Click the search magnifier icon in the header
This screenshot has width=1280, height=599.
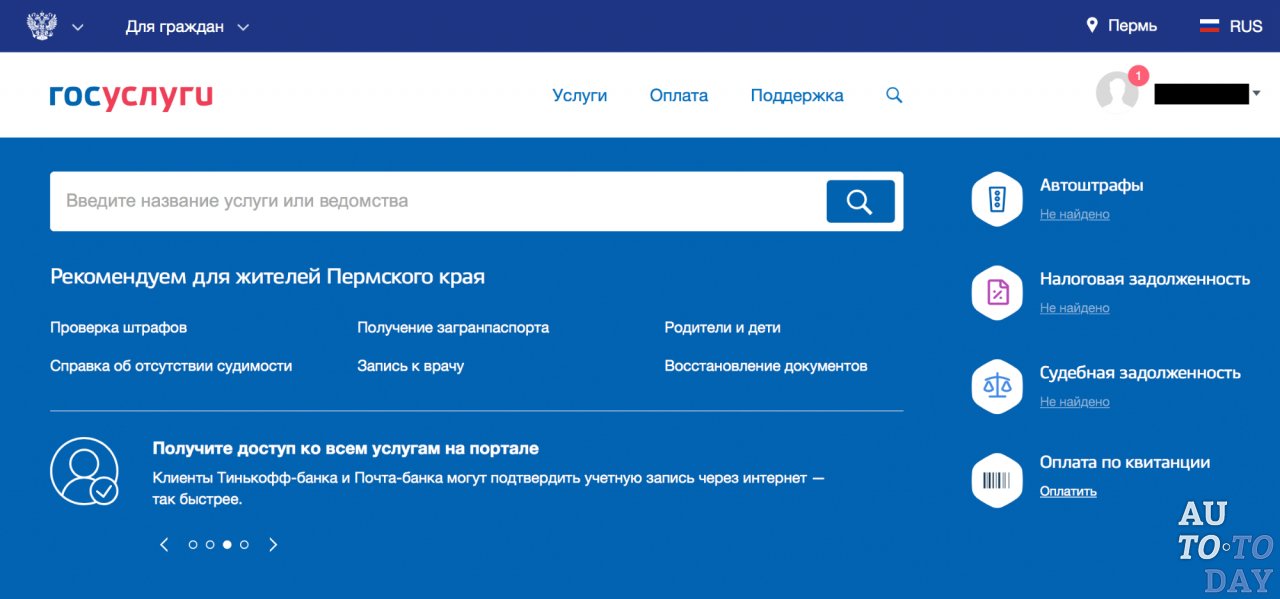pos(893,95)
